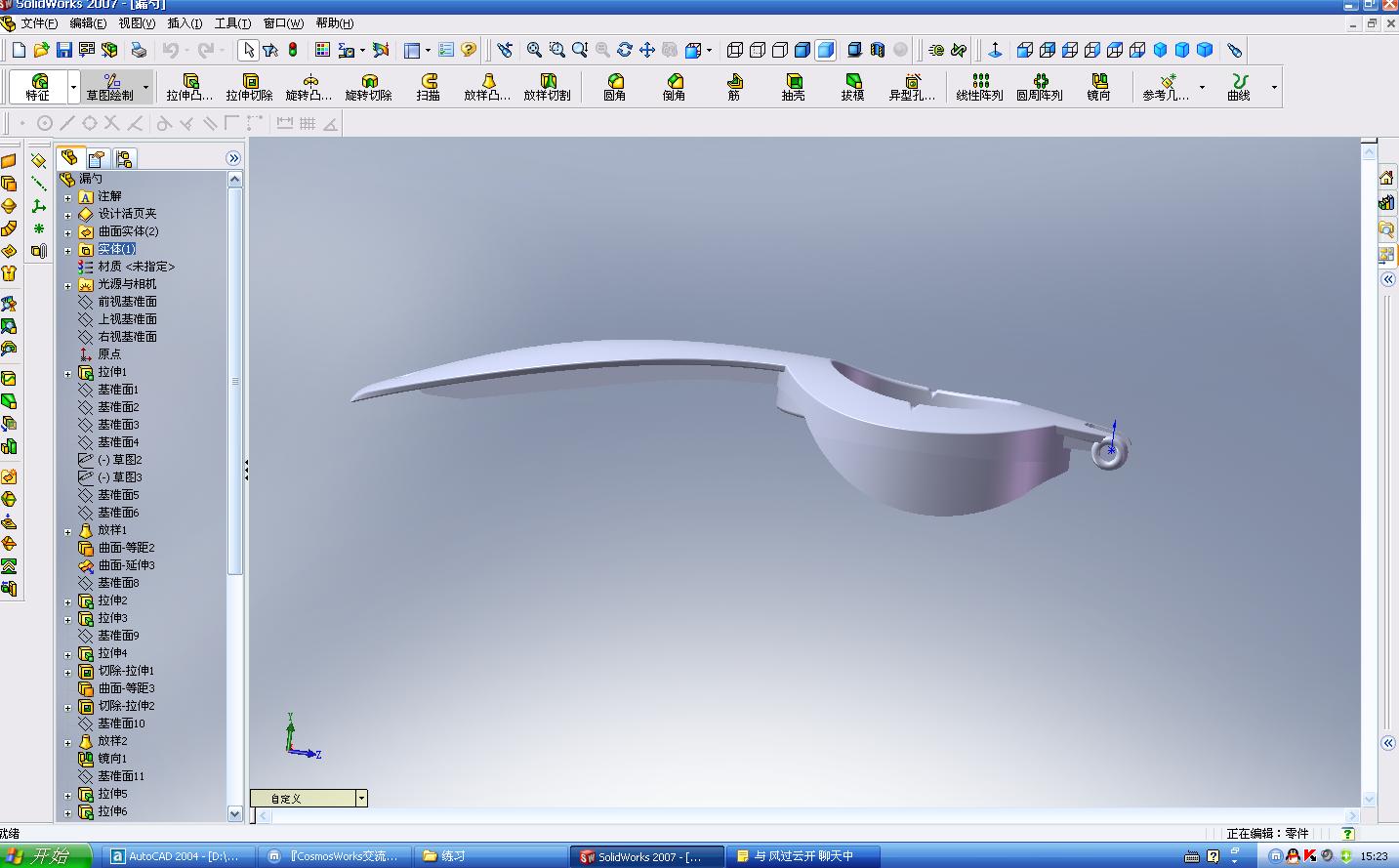Open the 帮助(H) menu
1399x868 pixels.
tap(335, 23)
